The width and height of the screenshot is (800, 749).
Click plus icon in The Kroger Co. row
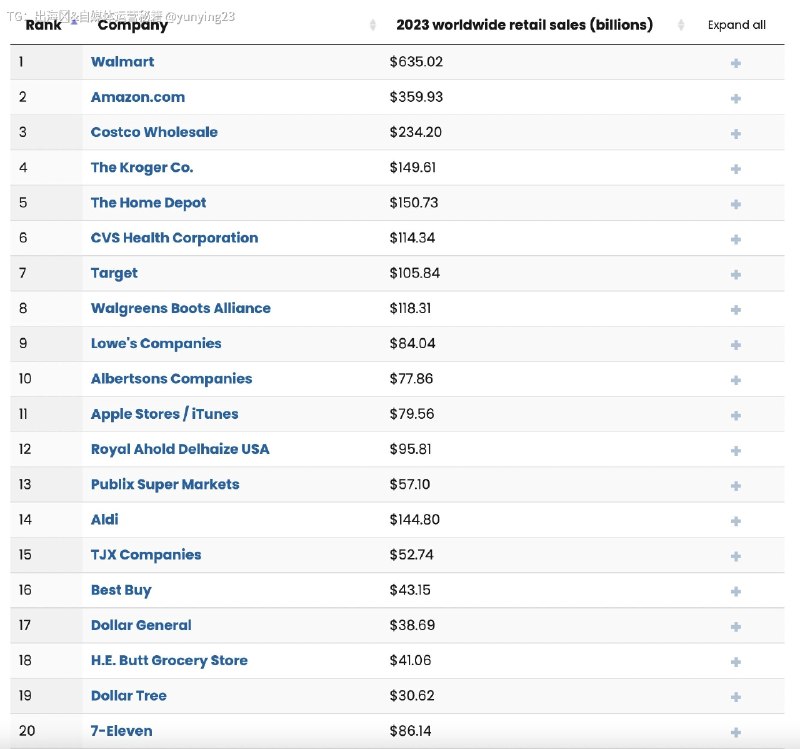(735, 169)
